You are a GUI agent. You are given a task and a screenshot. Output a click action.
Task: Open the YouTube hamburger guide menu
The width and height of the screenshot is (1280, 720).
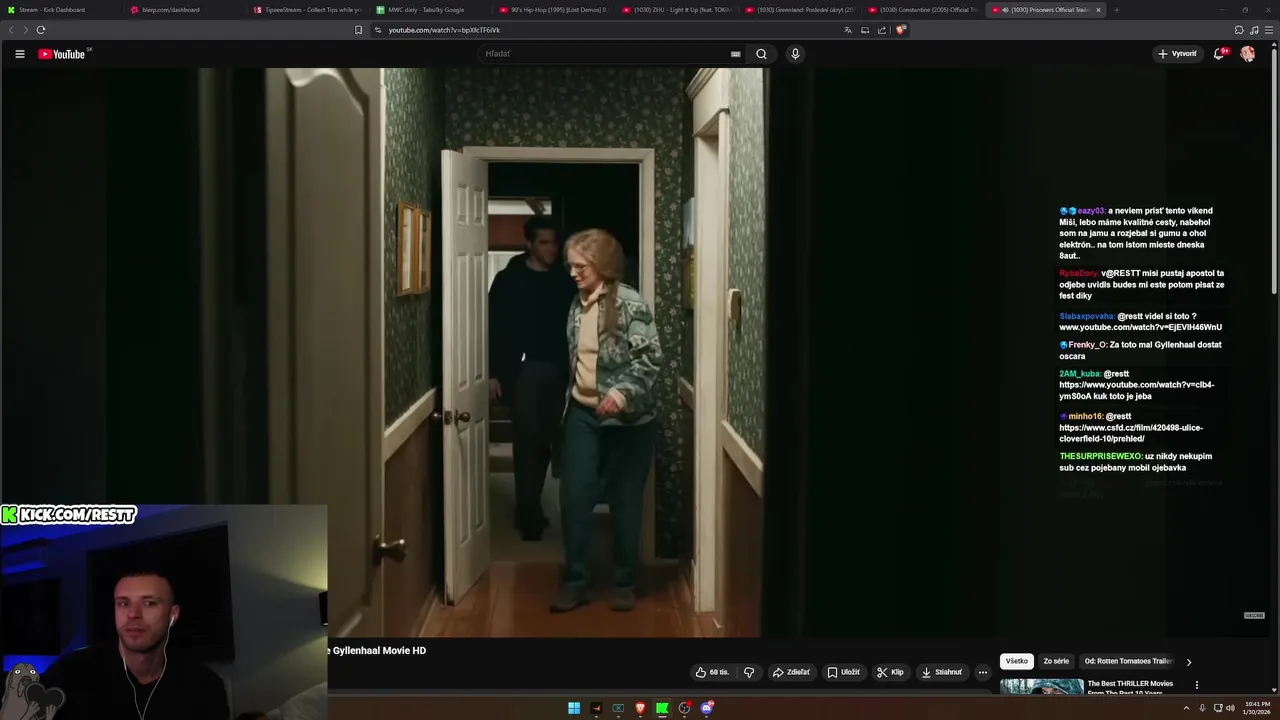pyautogui.click(x=19, y=54)
